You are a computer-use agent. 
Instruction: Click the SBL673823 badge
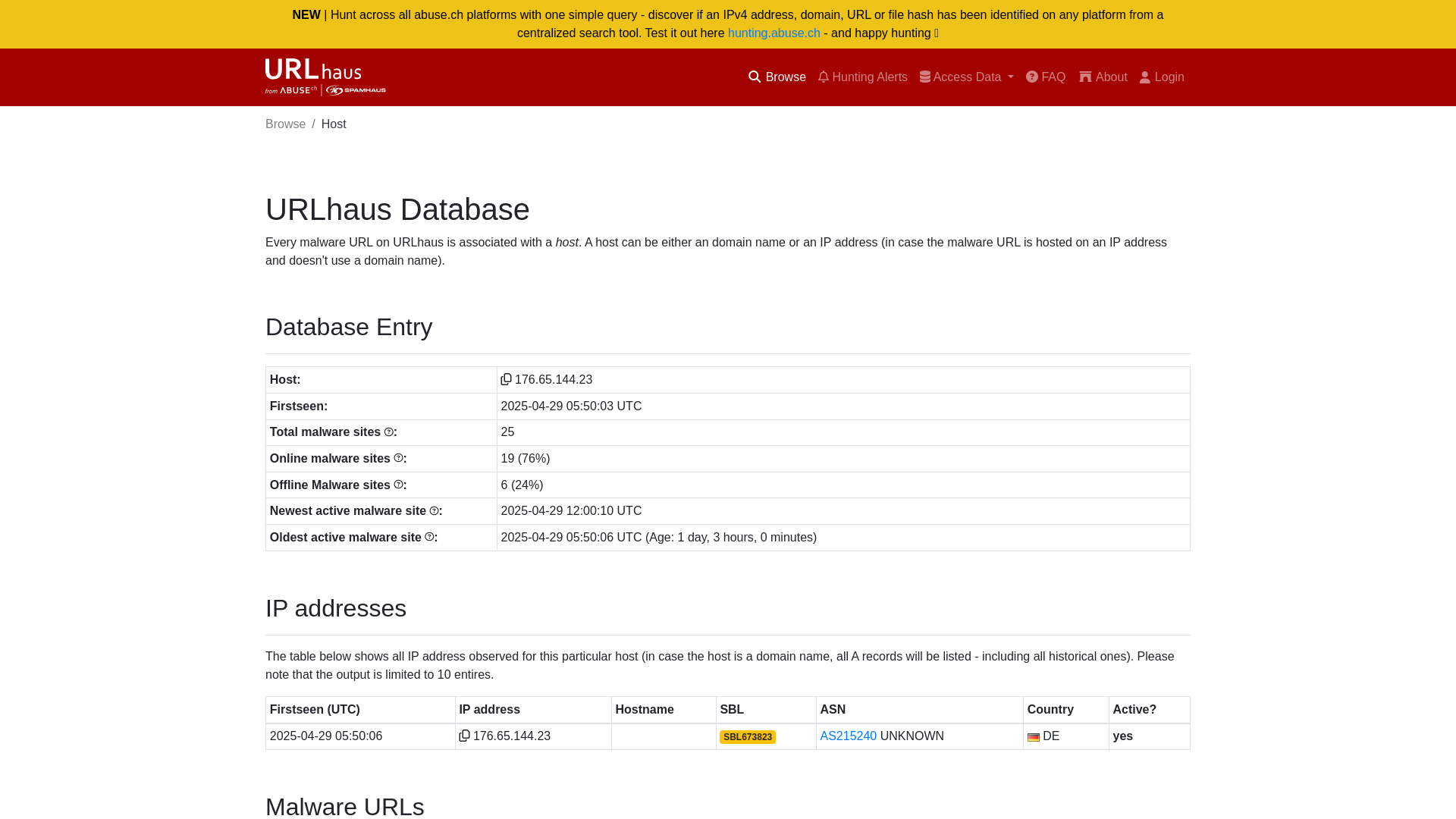(x=748, y=737)
